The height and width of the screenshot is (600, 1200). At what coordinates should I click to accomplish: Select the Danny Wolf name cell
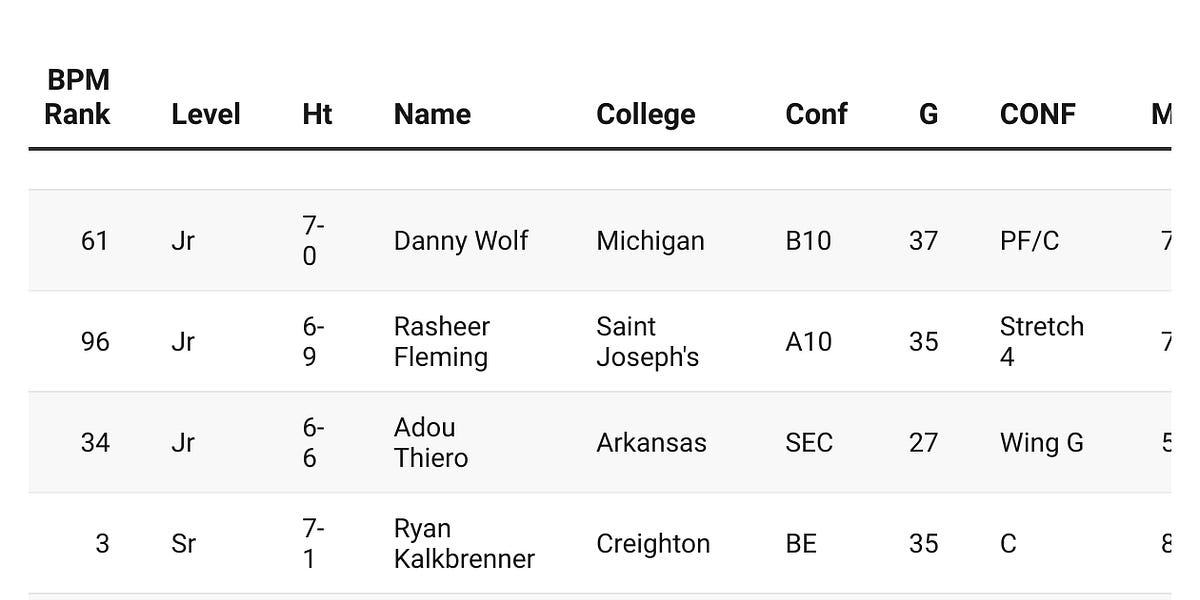click(x=461, y=241)
